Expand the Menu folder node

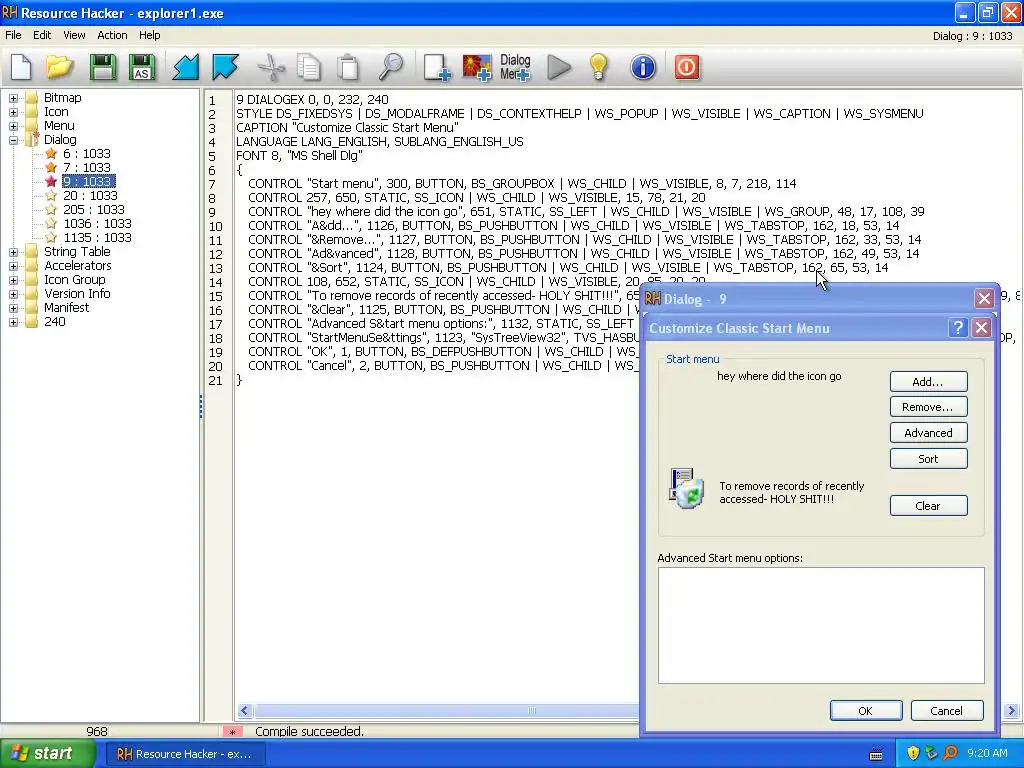(13, 126)
